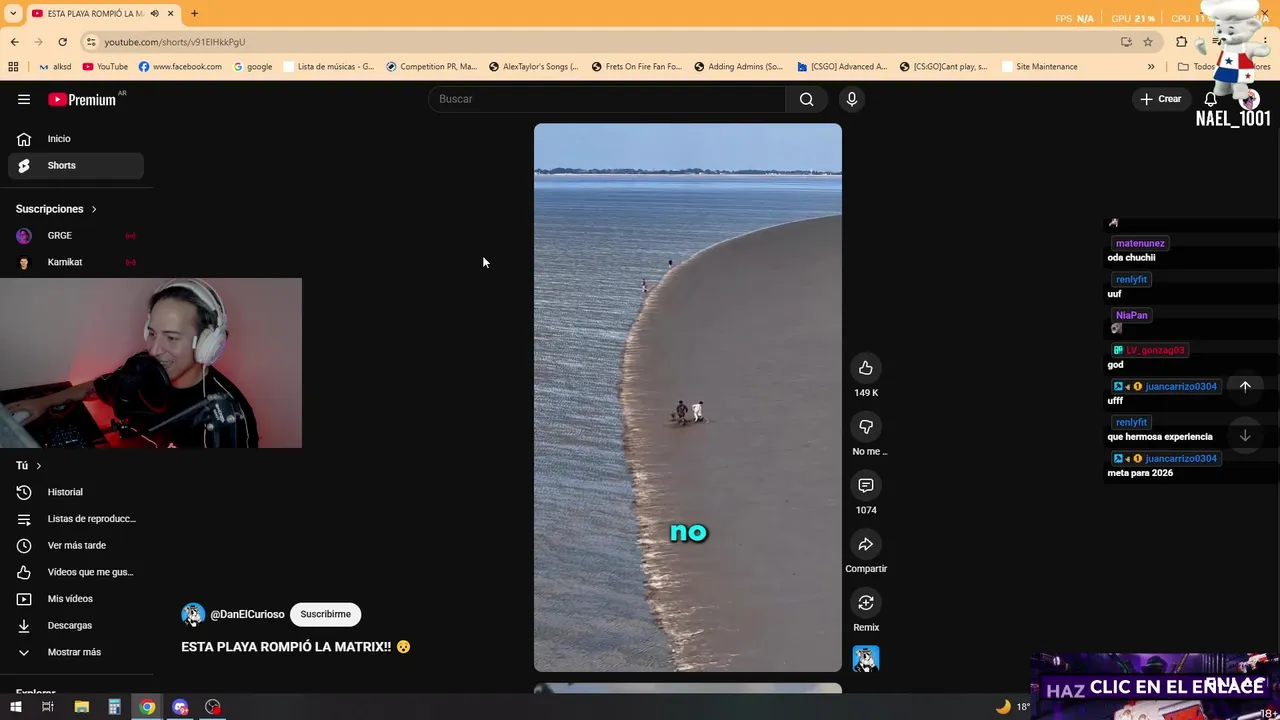The height and width of the screenshot is (720, 1280).
Task: Open Windows Start menu
Action: [15, 707]
